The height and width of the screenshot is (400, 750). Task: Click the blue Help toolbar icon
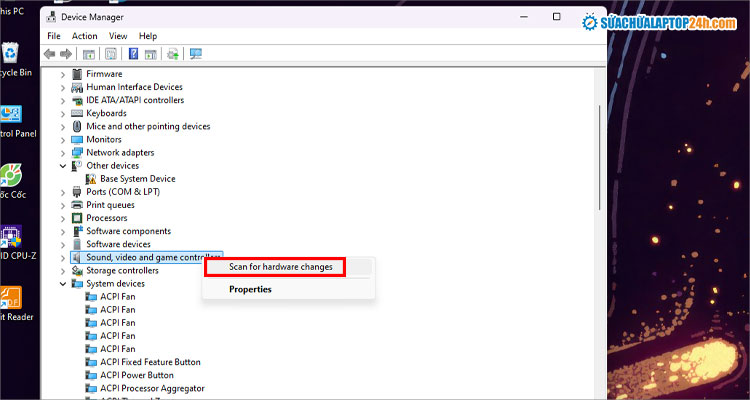(x=132, y=54)
